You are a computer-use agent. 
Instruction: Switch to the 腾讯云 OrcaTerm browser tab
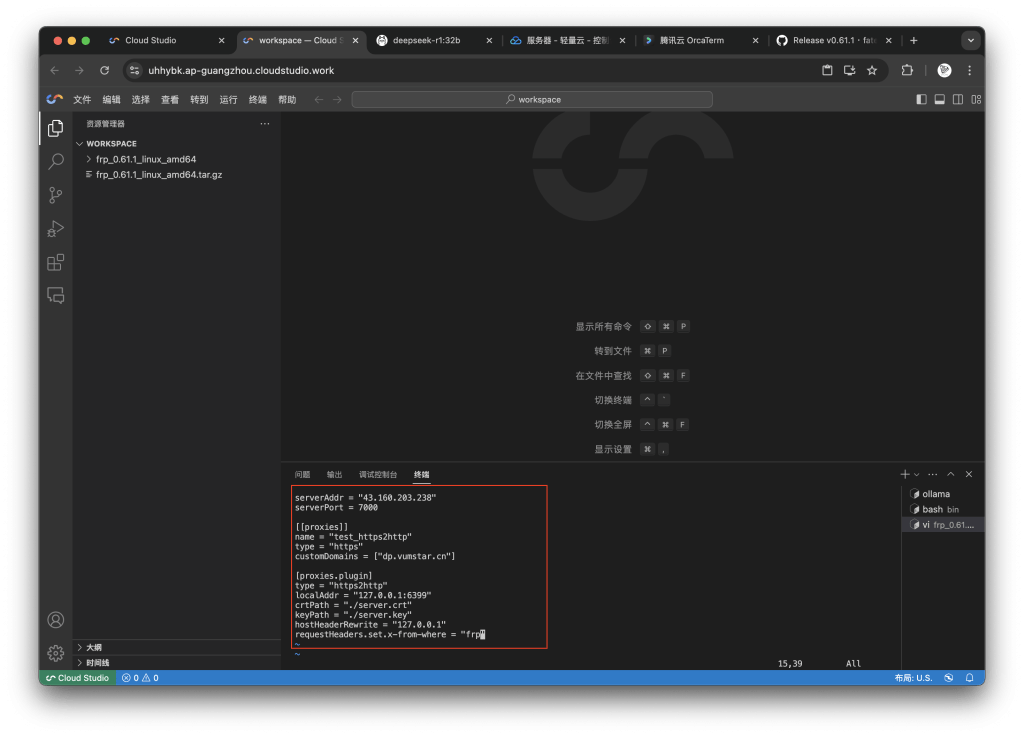[x=701, y=40]
